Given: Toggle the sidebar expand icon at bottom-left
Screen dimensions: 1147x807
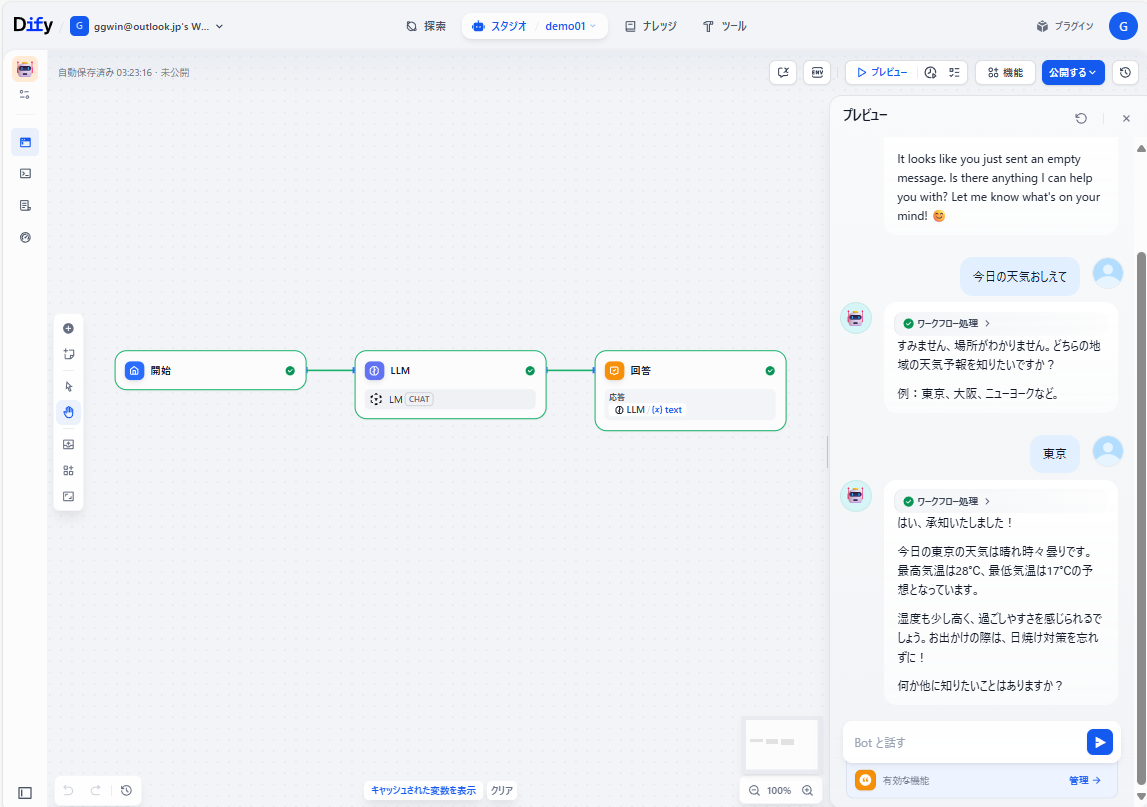Looking at the screenshot, I should click(x=25, y=792).
